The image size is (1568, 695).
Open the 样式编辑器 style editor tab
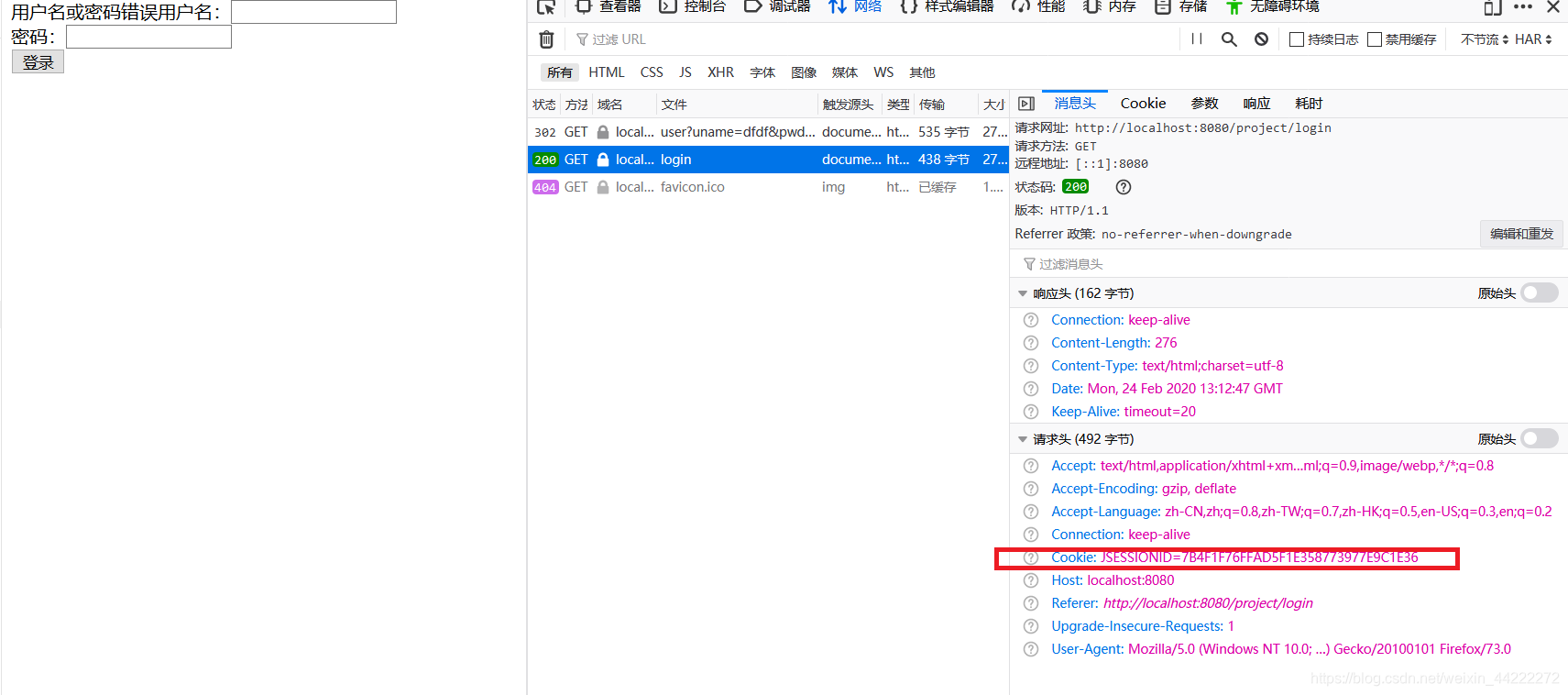pos(947,6)
